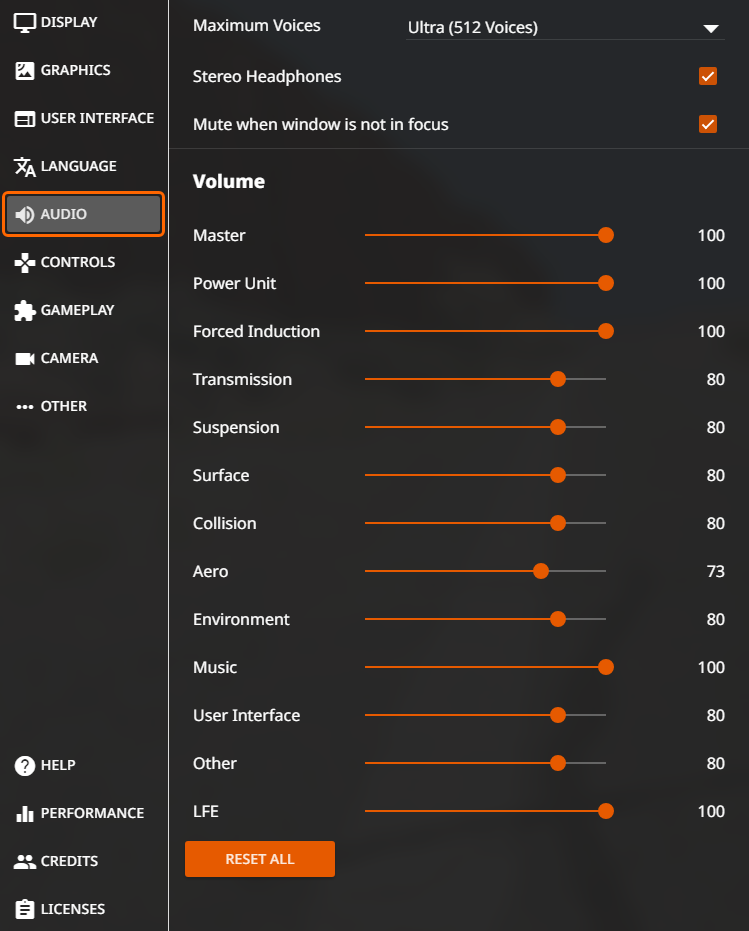Select the highlighted Audio tab
Viewport: 749px width, 931px height.
[x=83, y=214]
